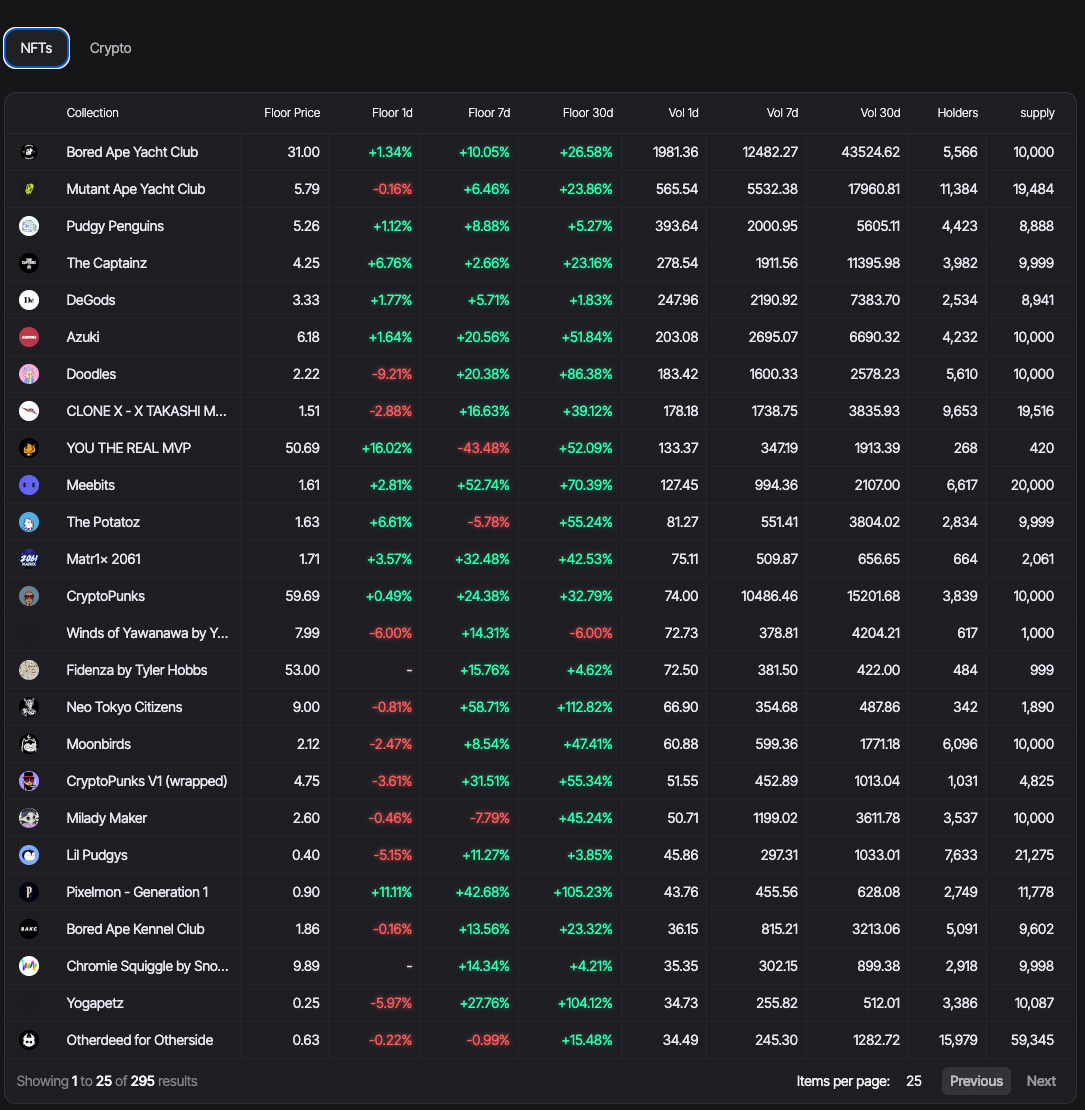Click the 15,979 holders value
Image resolution: width=1085 pixels, height=1110 pixels.
pos(958,1040)
